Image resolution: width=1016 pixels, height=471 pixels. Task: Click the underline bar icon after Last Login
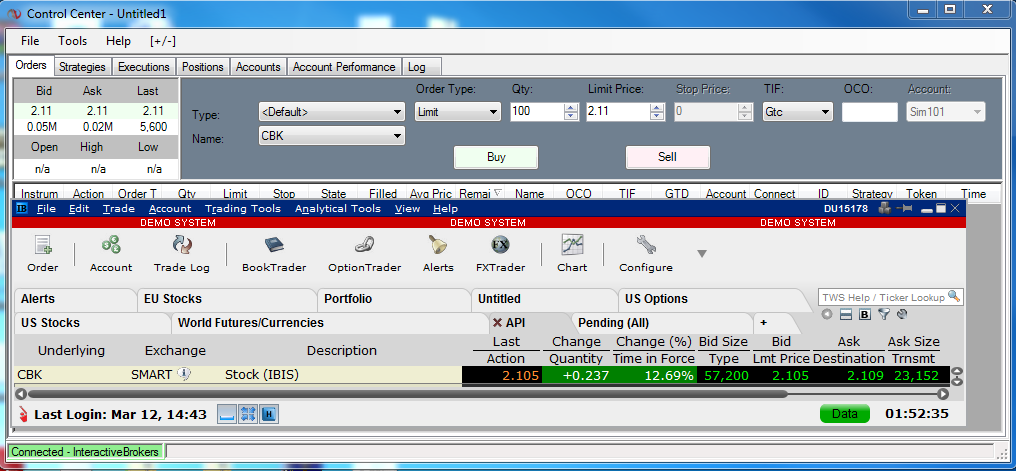[226, 414]
